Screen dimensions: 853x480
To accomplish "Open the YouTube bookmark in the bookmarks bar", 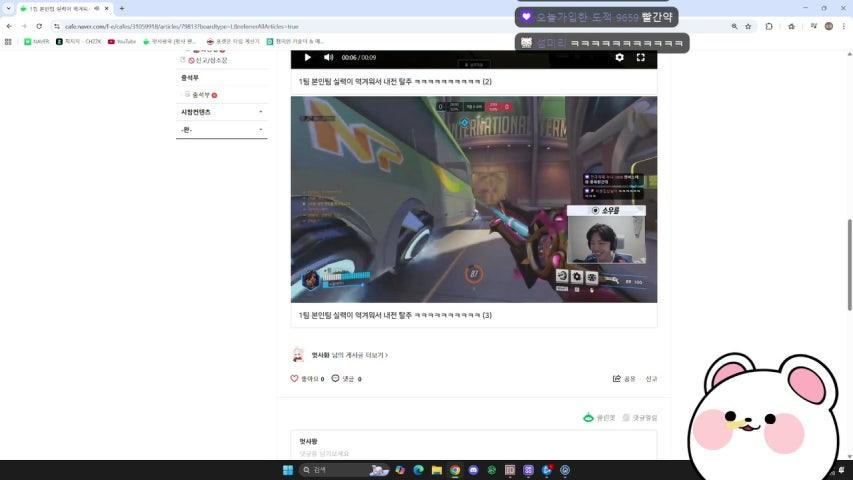I will click(x=122, y=41).
